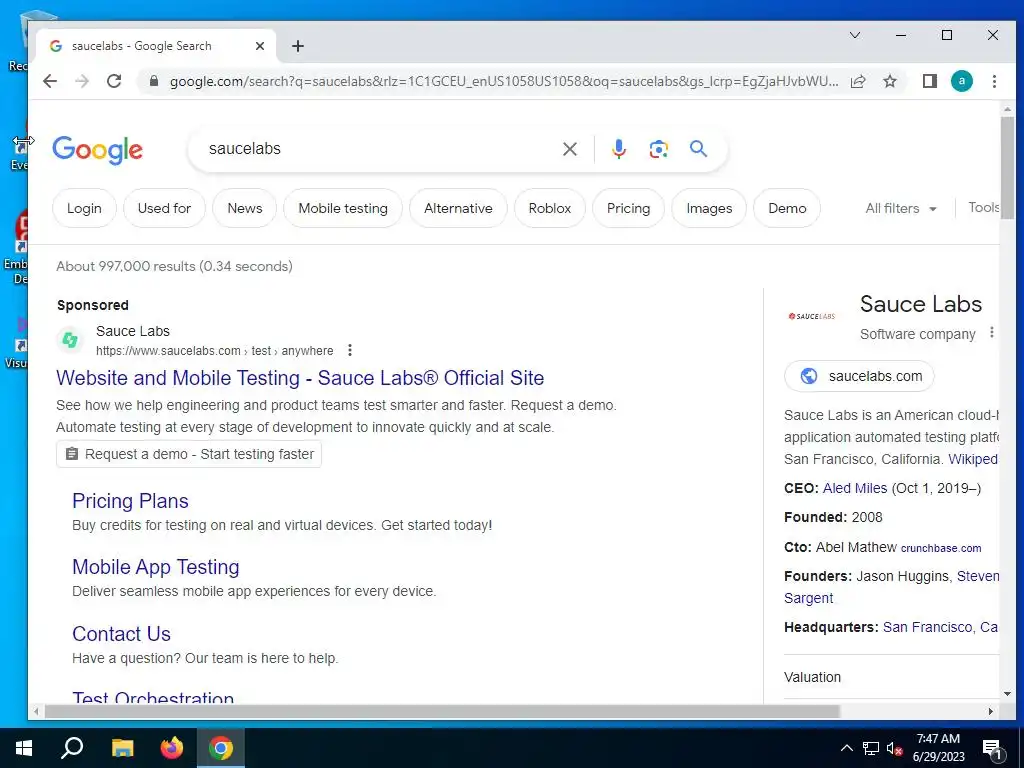
Task: Share this page via address bar icon
Action: [x=858, y=81]
